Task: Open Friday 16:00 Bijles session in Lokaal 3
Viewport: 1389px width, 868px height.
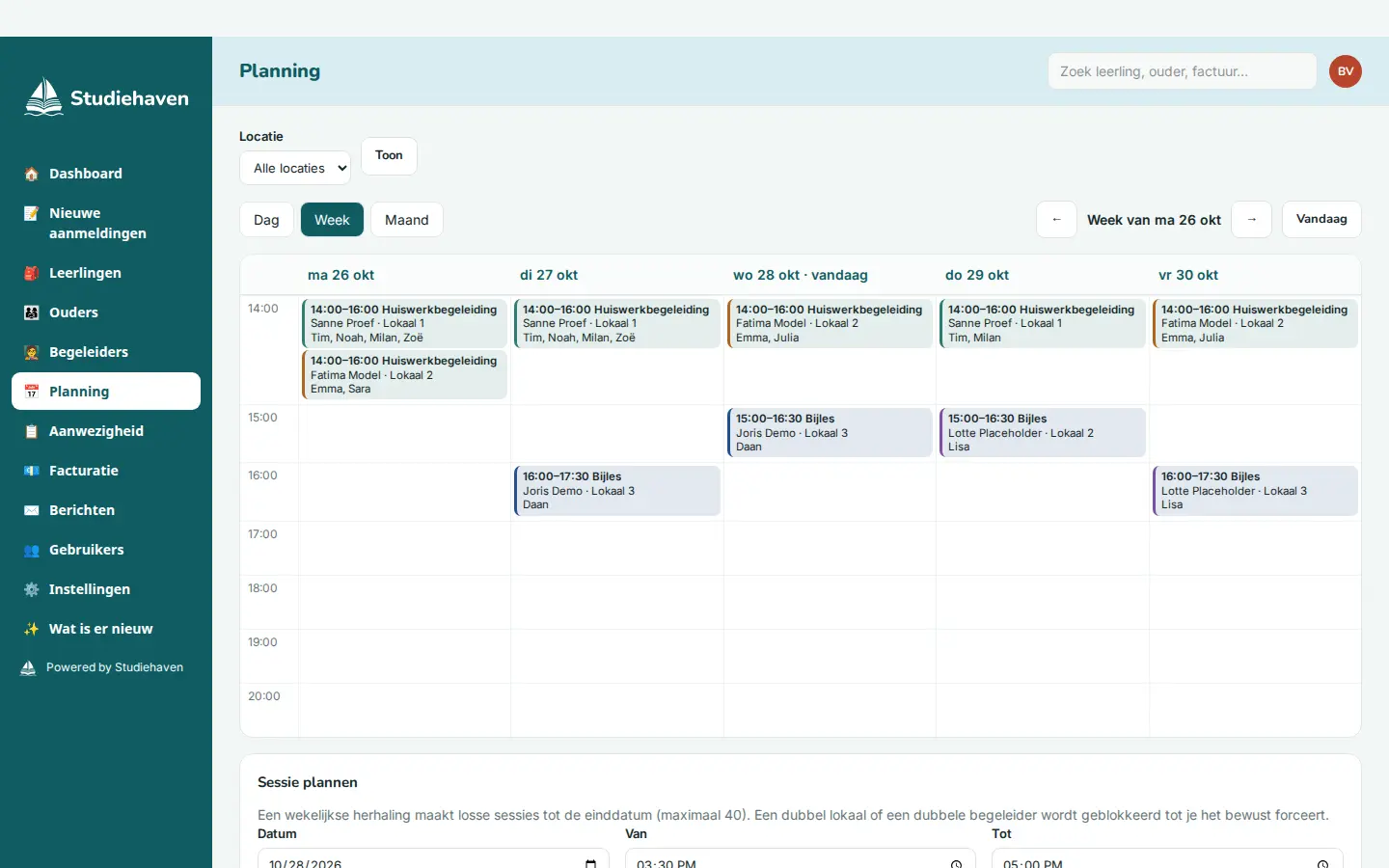Action: point(1255,491)
